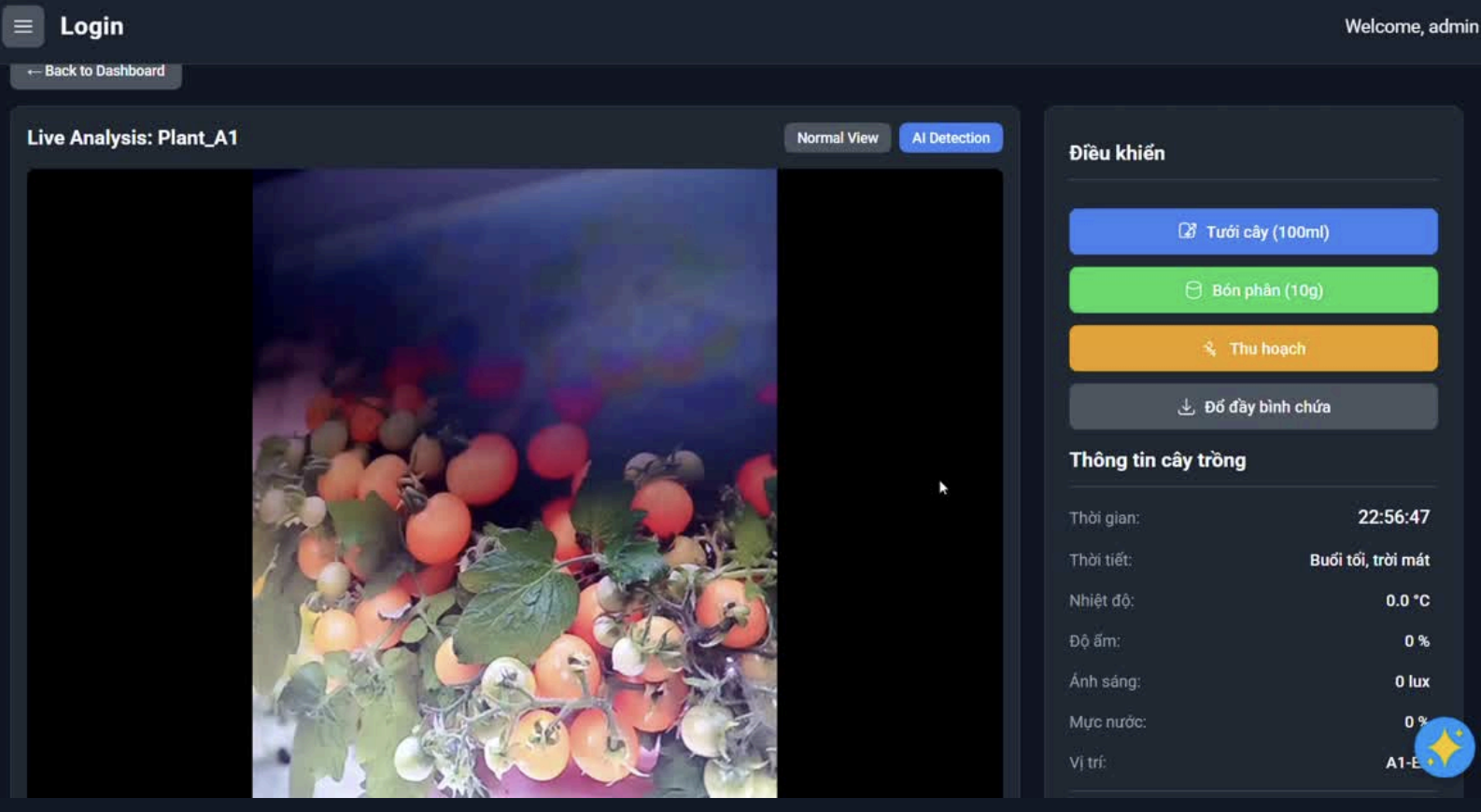Switch to Normal View mode
Screen dimensions: 1481x812
837,138
